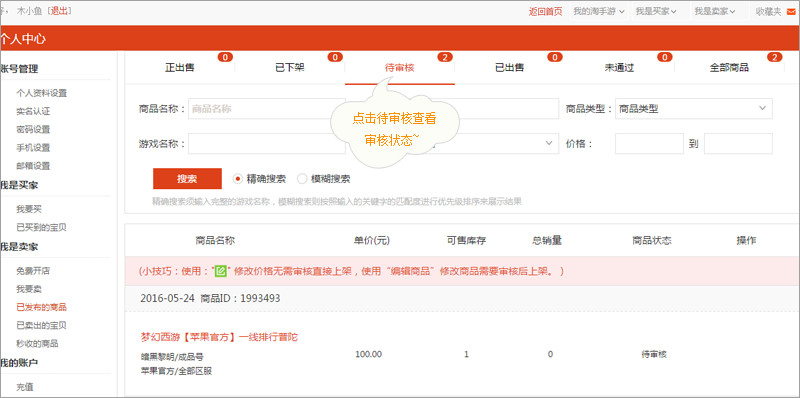Select 模糊搜索 radio button
The width and height of the screenshot is (800, 398).
(x=302, y=179)
